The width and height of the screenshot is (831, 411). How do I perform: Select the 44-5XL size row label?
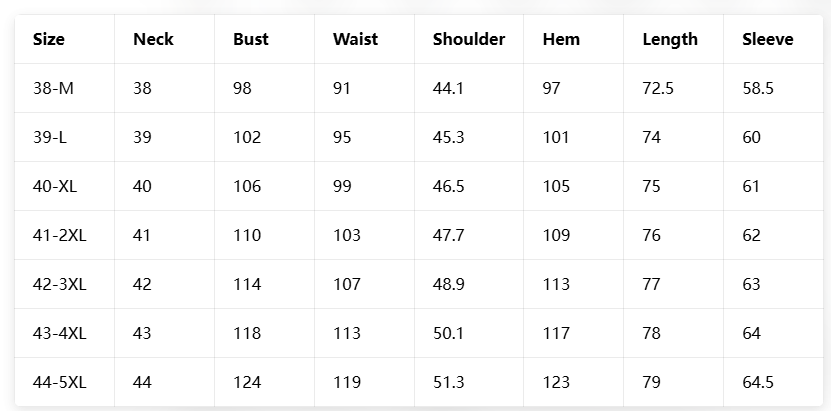pos(60,382)
